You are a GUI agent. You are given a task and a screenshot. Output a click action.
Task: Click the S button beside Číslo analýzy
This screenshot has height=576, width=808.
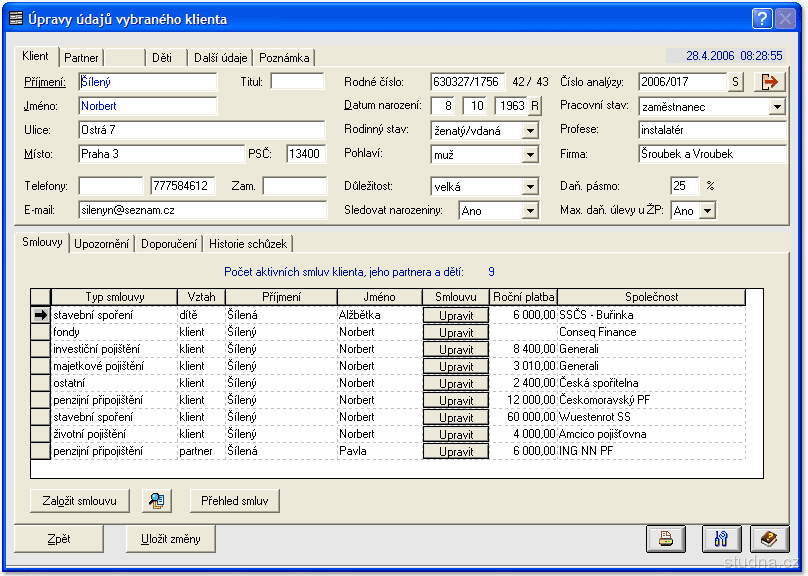coord(736,82)
